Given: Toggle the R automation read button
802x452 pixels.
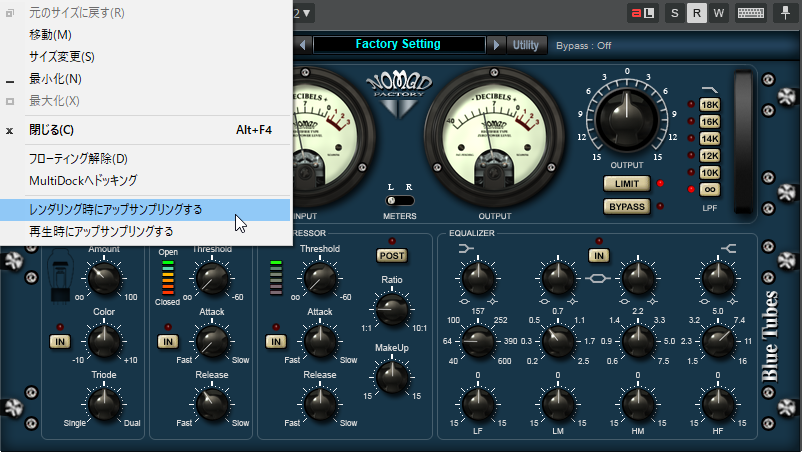Looking at the screenshot, I should point(697,13).
